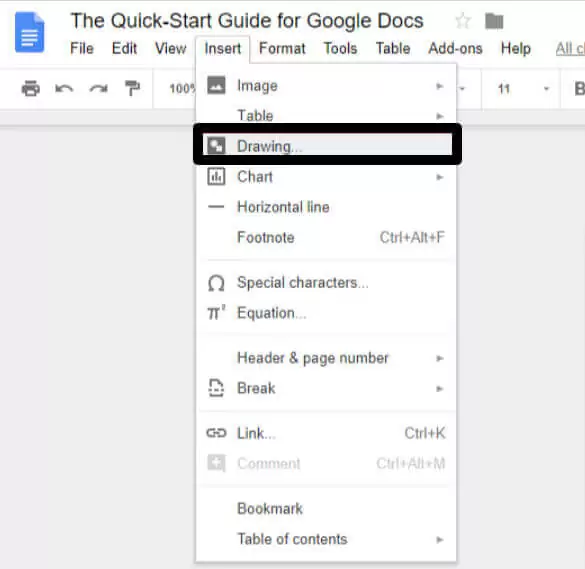Click the document title text
Viewport: 585px width, 569px height.
click(x=247, y=21)
